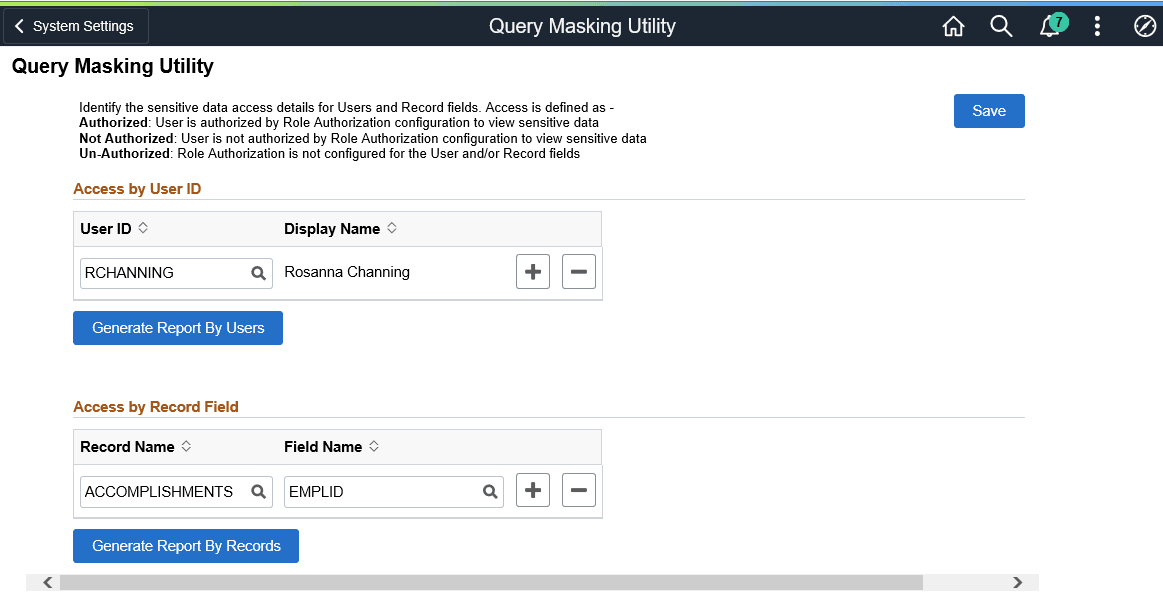Open the User ID lookup magnifier

point(258,272)
